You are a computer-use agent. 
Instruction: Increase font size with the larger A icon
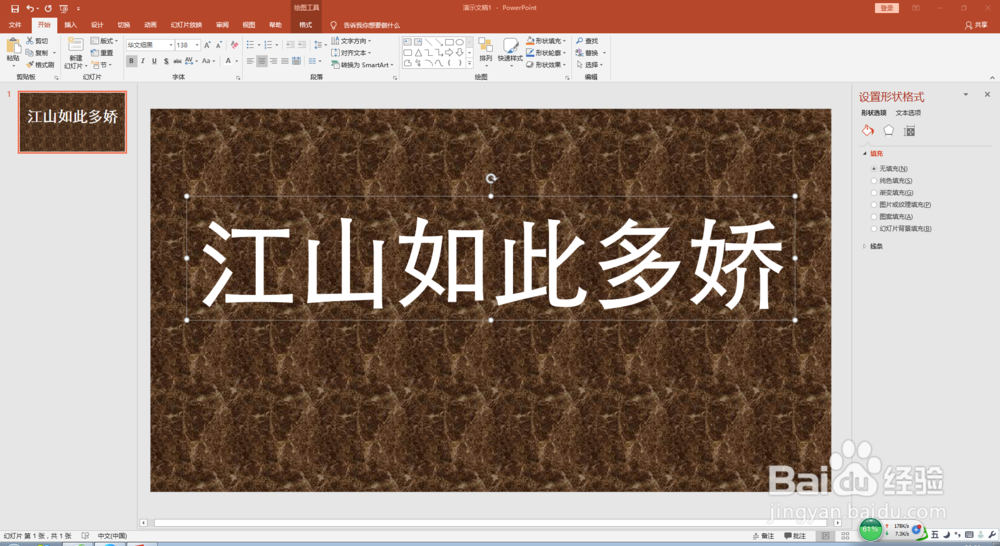[x=207, y=45]
